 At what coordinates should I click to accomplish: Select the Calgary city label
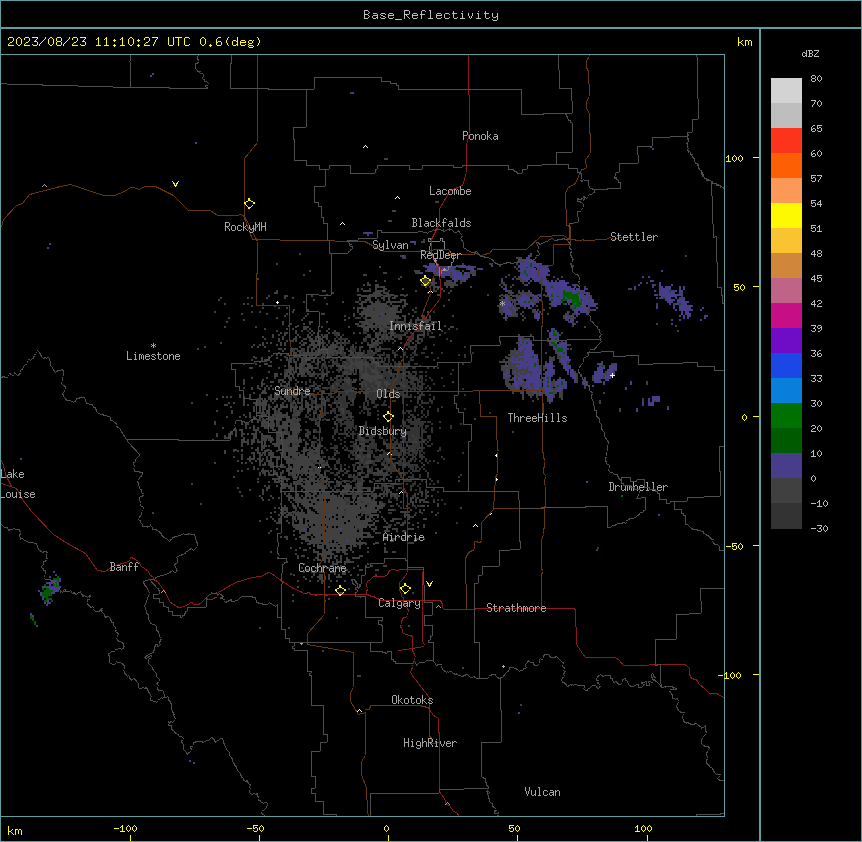[x=399, y=603]
